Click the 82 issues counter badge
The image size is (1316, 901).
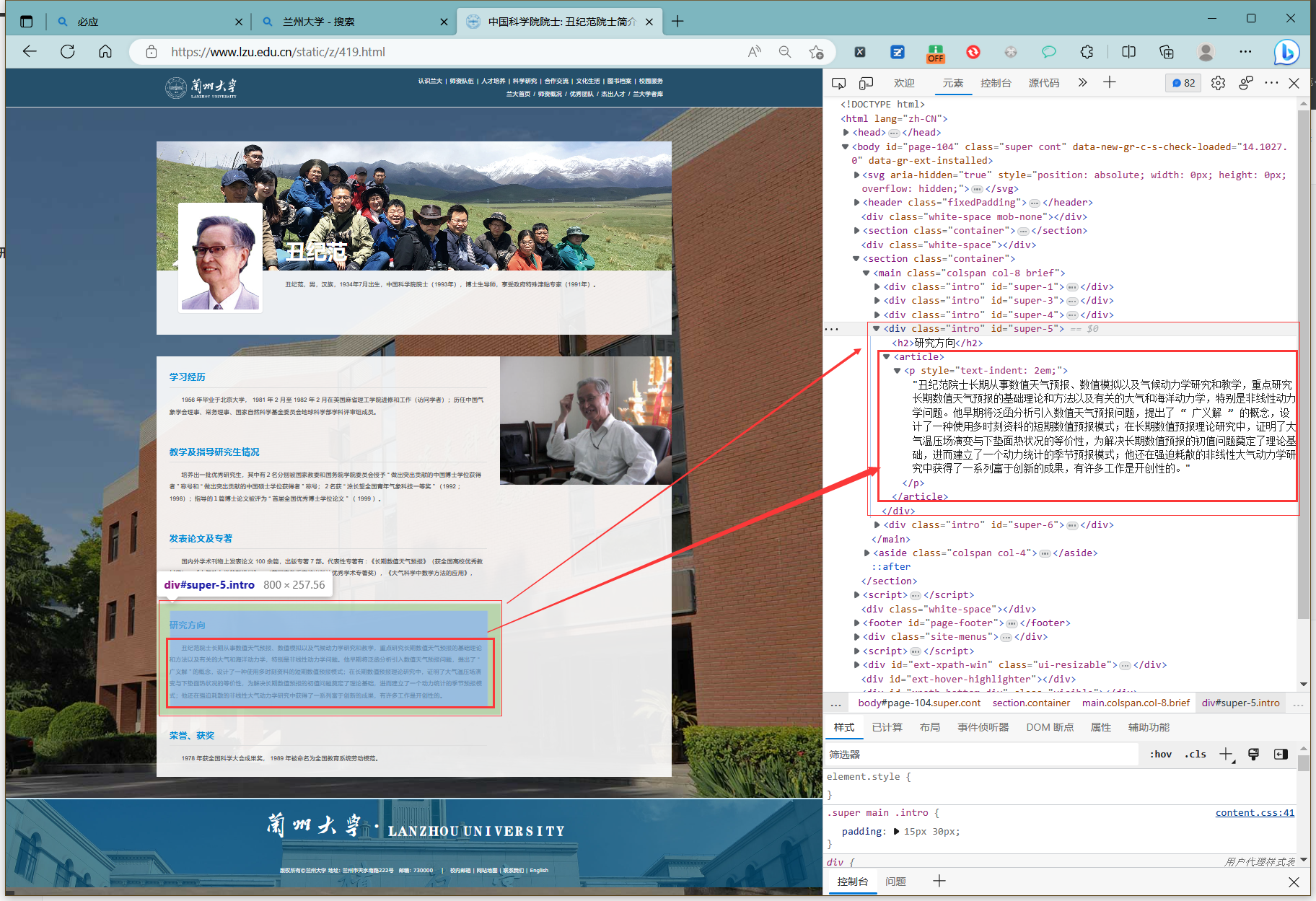point(1183,83)
